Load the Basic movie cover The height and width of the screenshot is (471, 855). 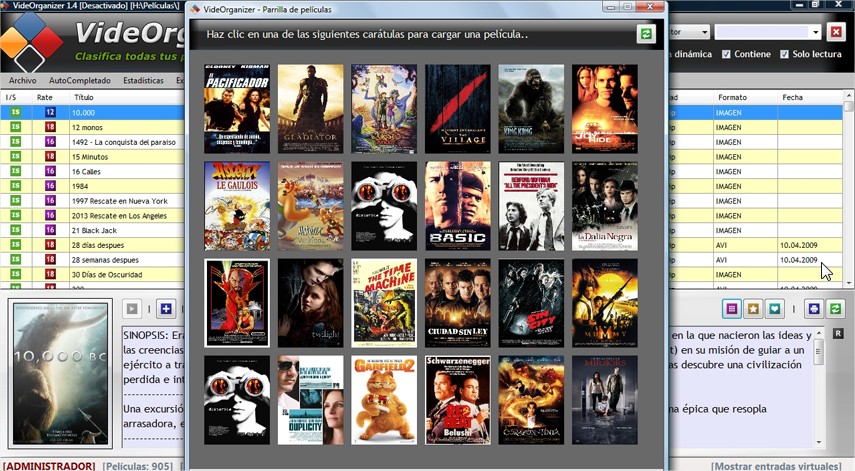(x=457, y=206)
